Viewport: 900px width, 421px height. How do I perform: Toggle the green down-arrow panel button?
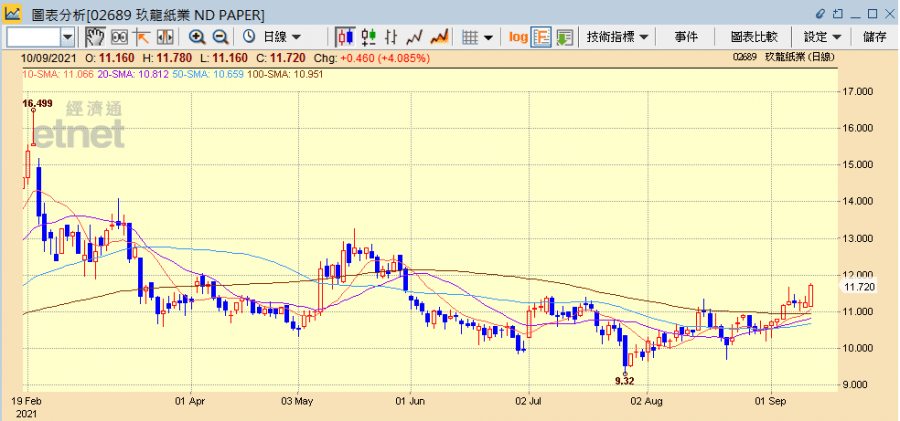[x=565, y=37]
